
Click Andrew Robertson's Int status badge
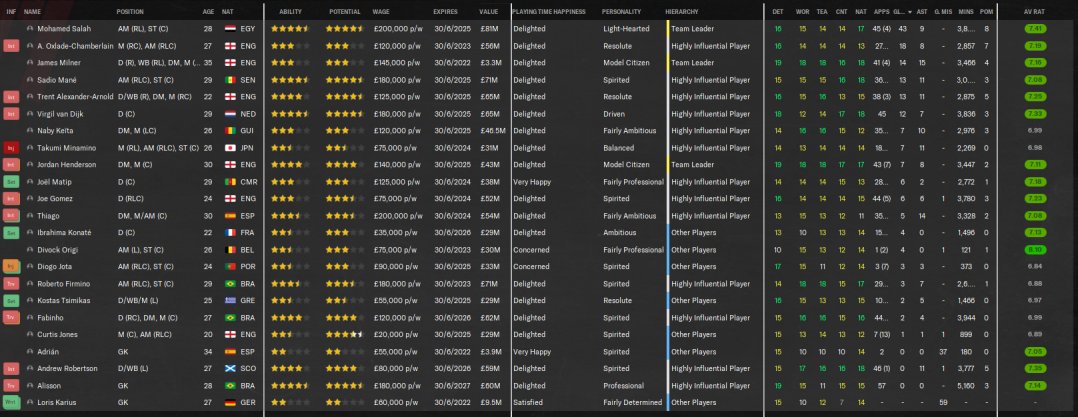pos(10,369)
